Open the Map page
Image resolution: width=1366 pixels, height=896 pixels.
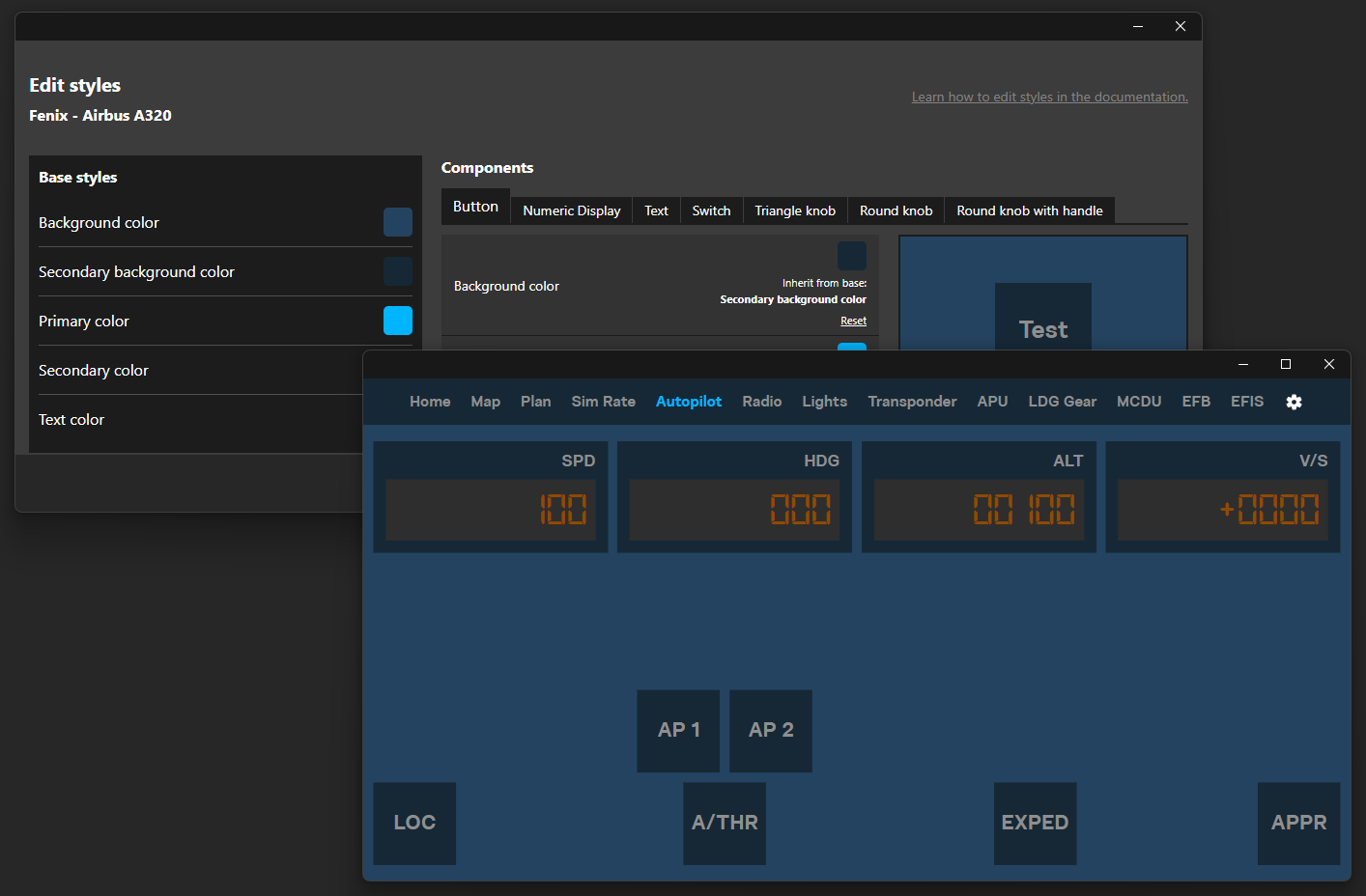click(x=485, y=402)
